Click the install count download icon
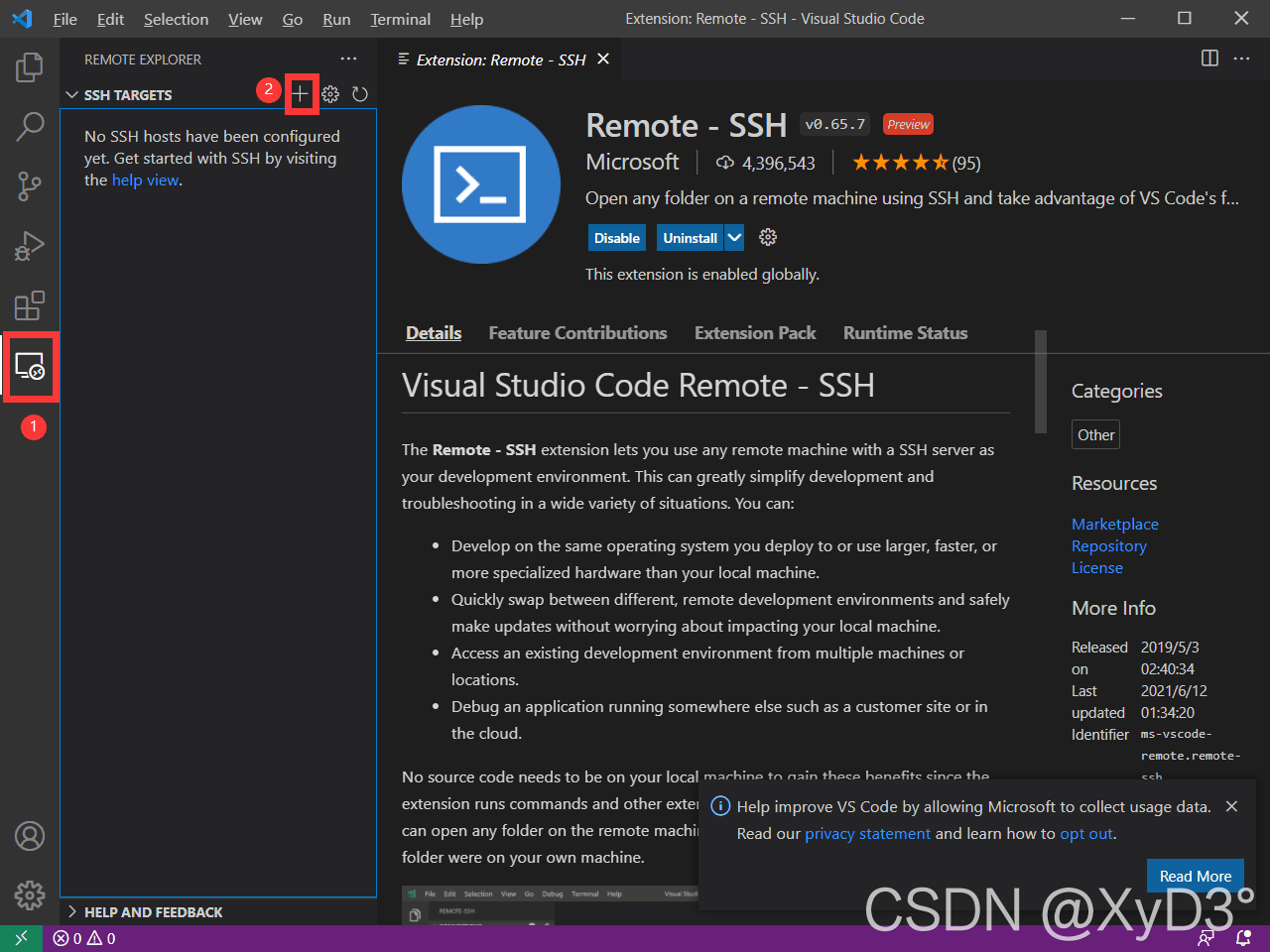The height and width of the screenshot is (952, 1270). point(725,163)
